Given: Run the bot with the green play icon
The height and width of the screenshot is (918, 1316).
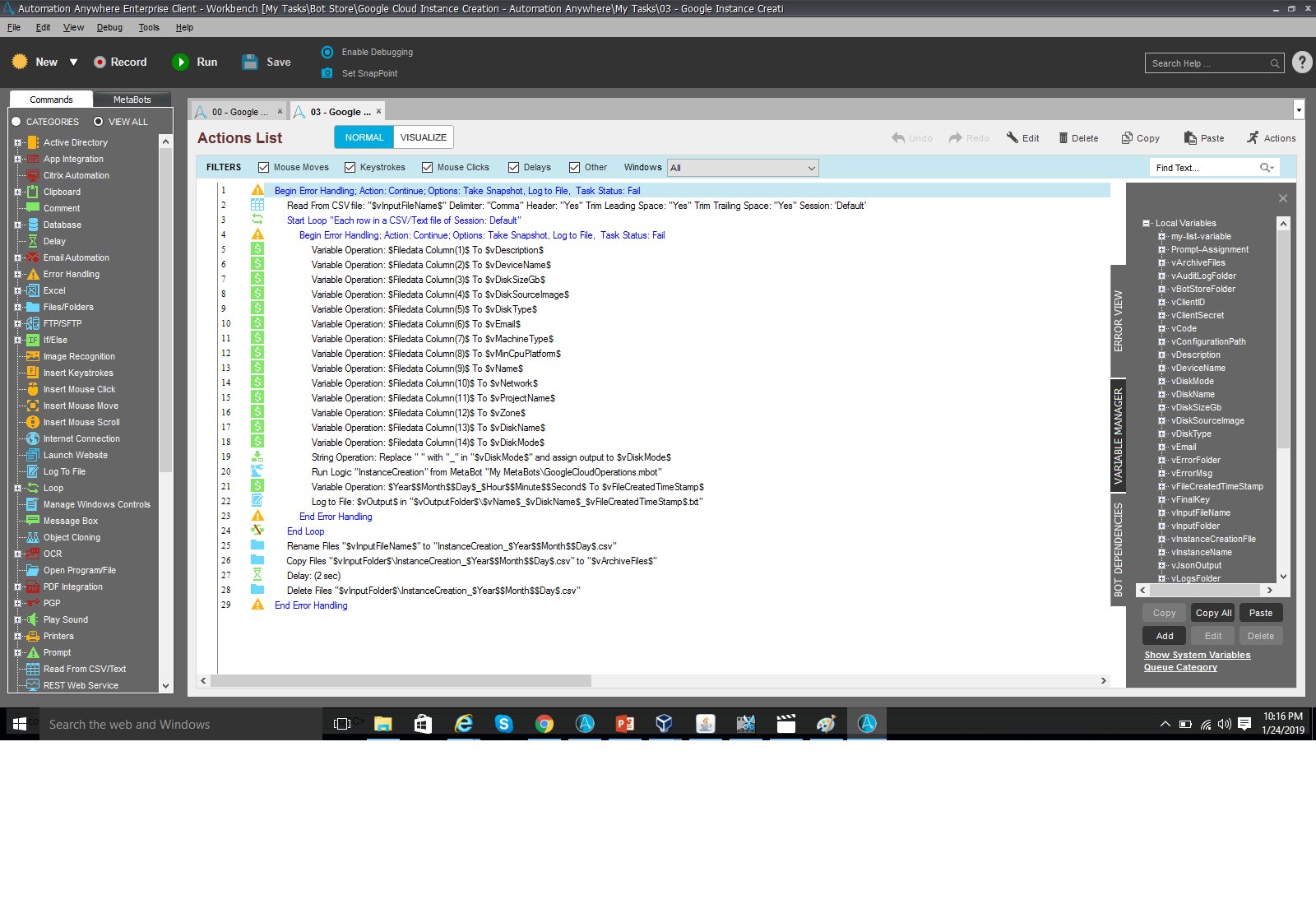Looking at the screenshot, I should (180, 63).
